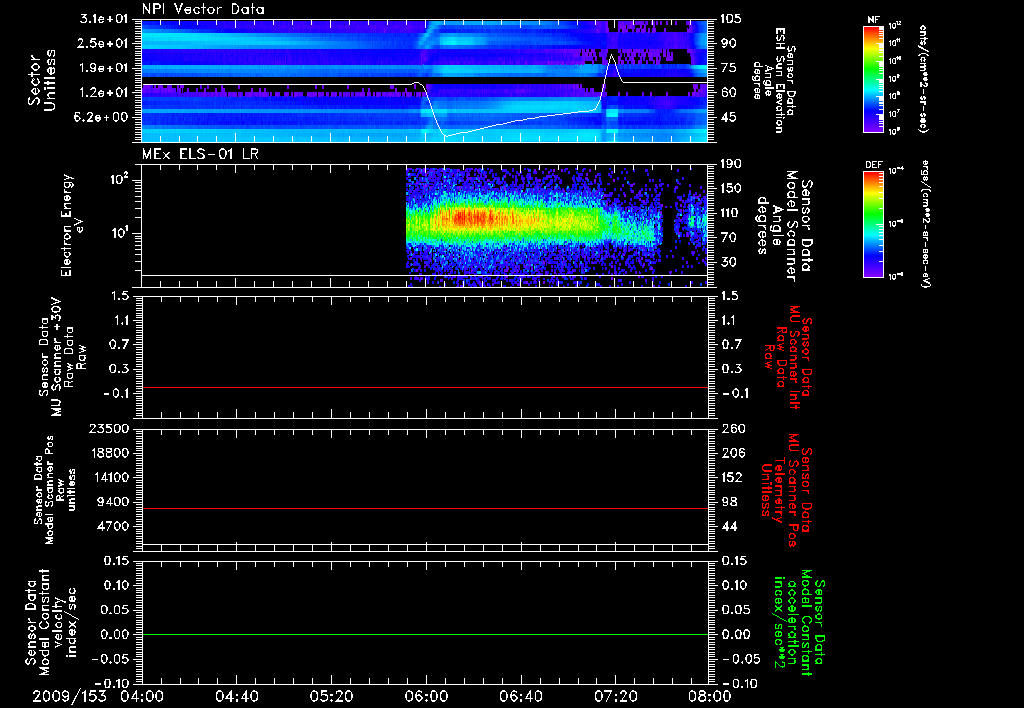Click the green line in the velocity panel

pyautogui.click(x=424, y=634)
